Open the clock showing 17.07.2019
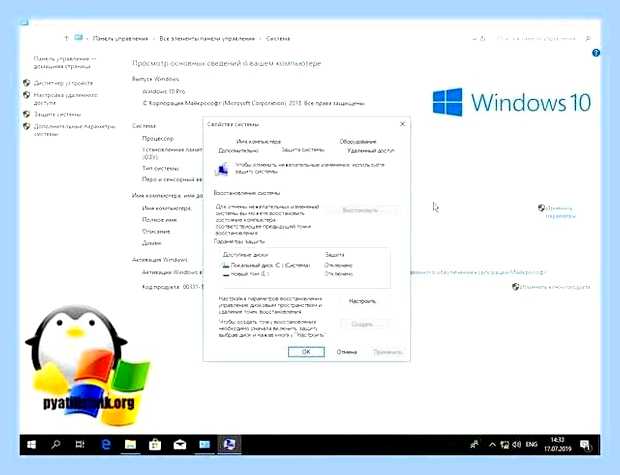The width and height of the screenshot is (620, 475). point(558,445)
